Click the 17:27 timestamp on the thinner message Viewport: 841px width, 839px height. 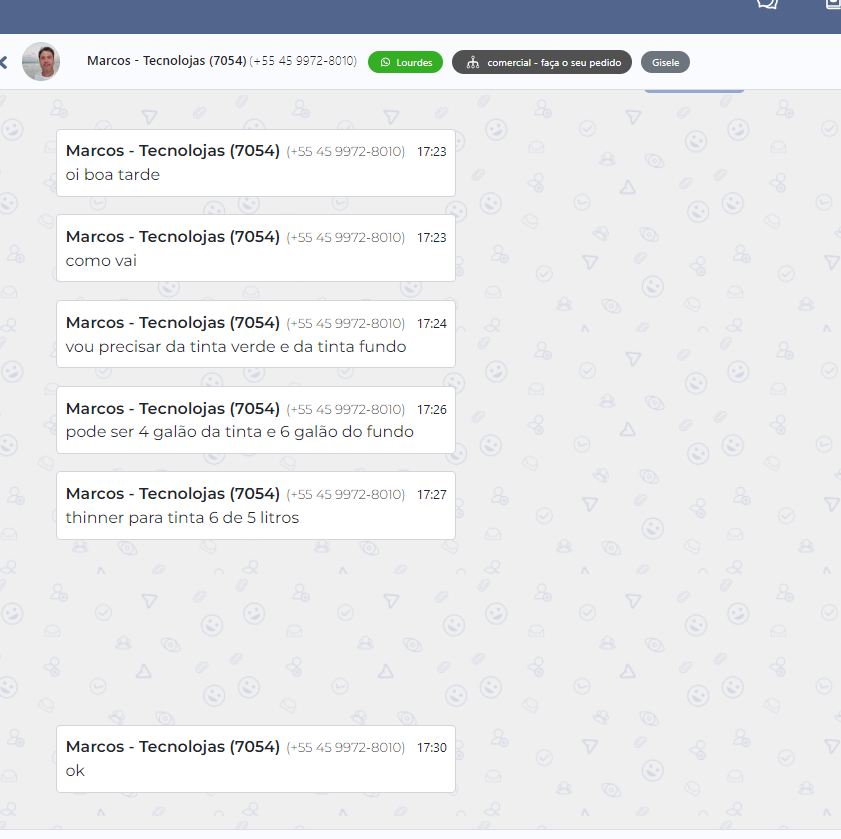point(431,495)
